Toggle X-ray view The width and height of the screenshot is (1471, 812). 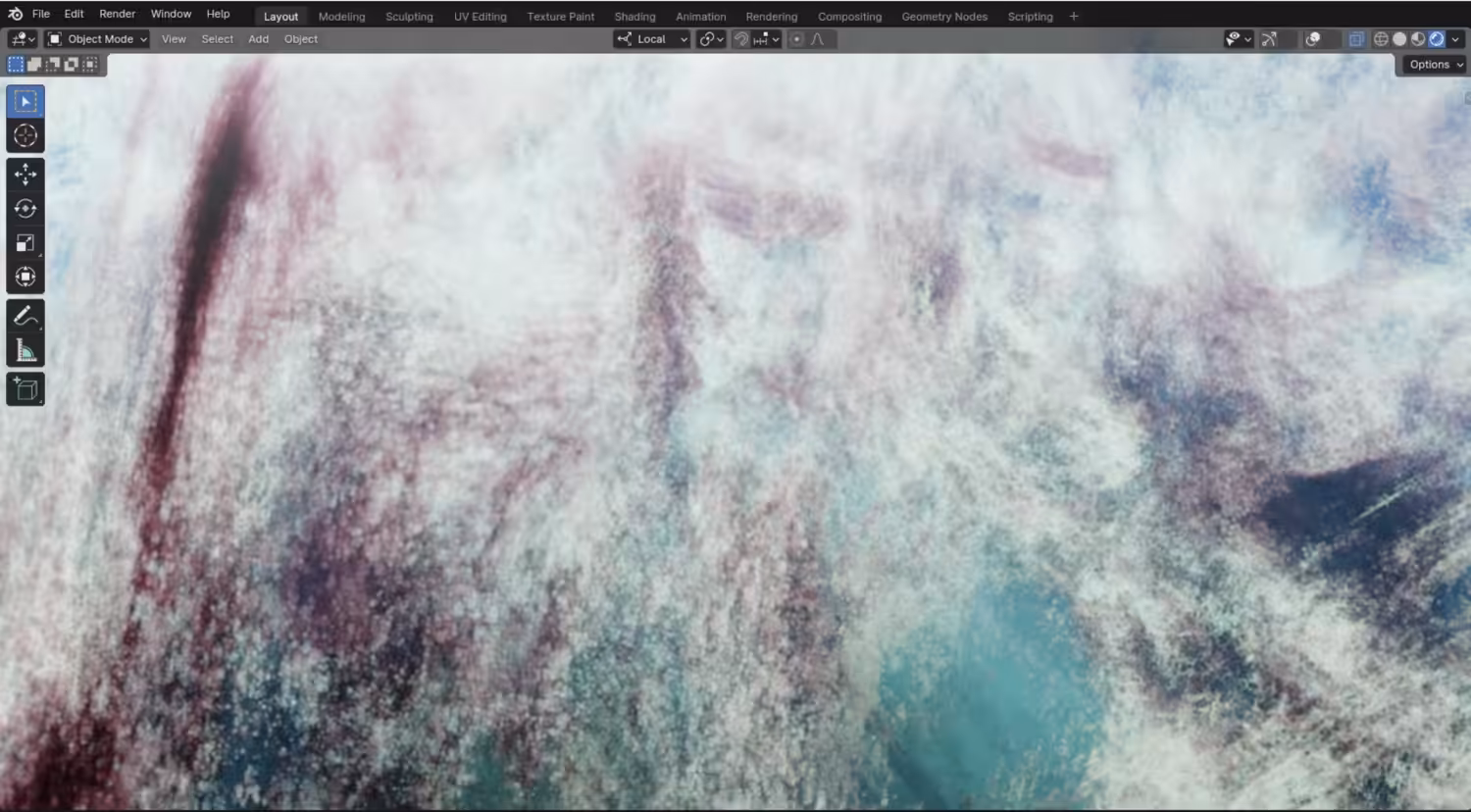[1356, 39]
